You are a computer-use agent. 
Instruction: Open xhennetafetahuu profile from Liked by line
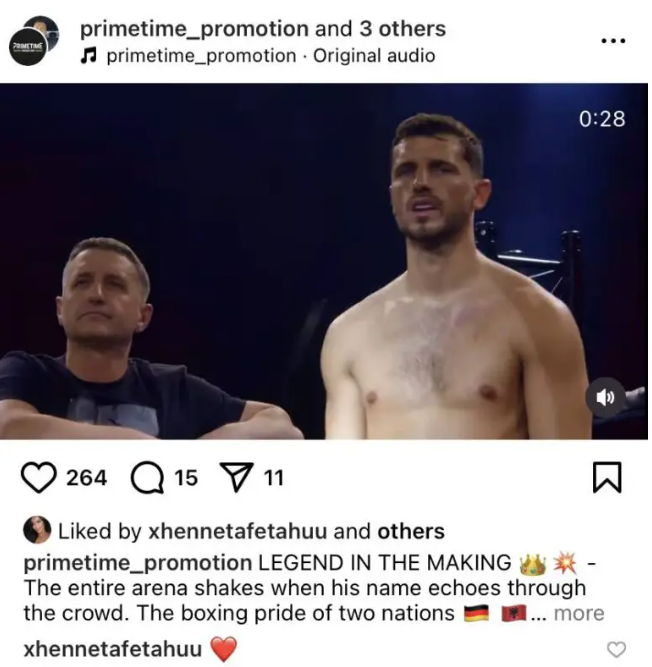[x=238, y=531]
